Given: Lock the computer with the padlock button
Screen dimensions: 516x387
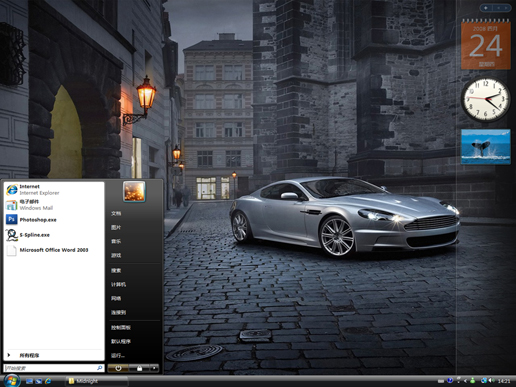Looking at the screenshot, I should (139, 368).
